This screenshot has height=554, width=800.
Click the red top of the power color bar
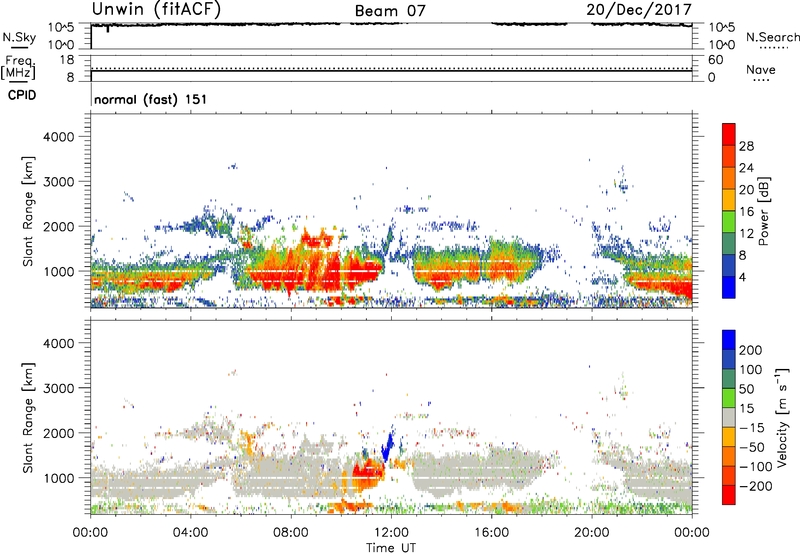tap(729, 134)
